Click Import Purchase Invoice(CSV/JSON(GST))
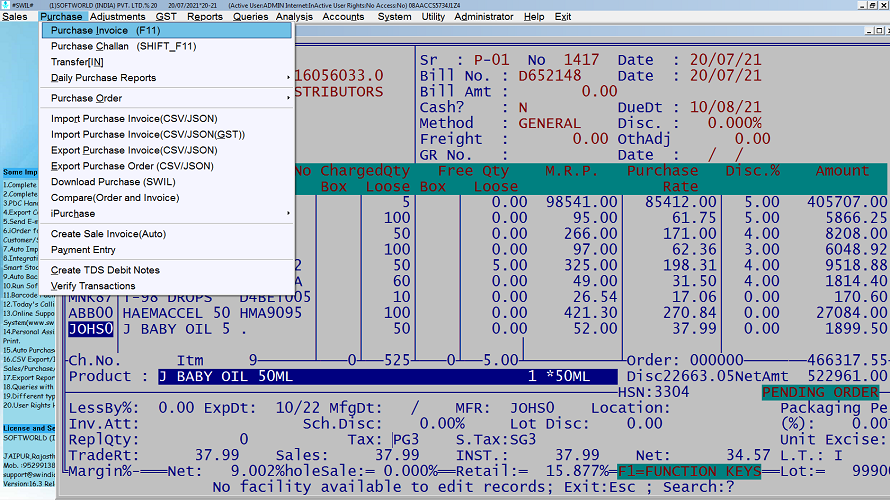Viewport: 890px width, 500px height. click(148, 134)
